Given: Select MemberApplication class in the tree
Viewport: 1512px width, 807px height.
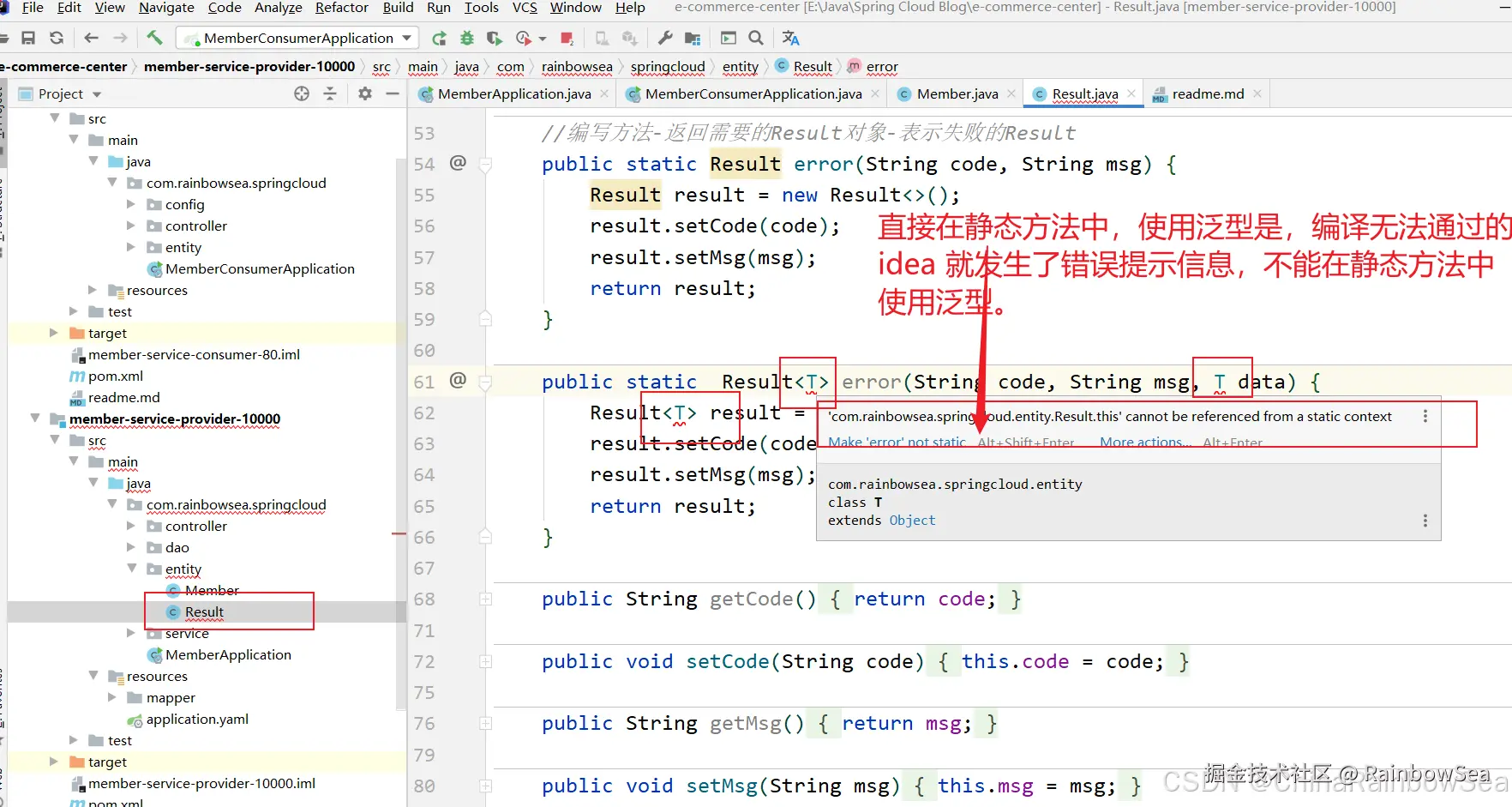Looking at the screenshot, I should point(228,654).
